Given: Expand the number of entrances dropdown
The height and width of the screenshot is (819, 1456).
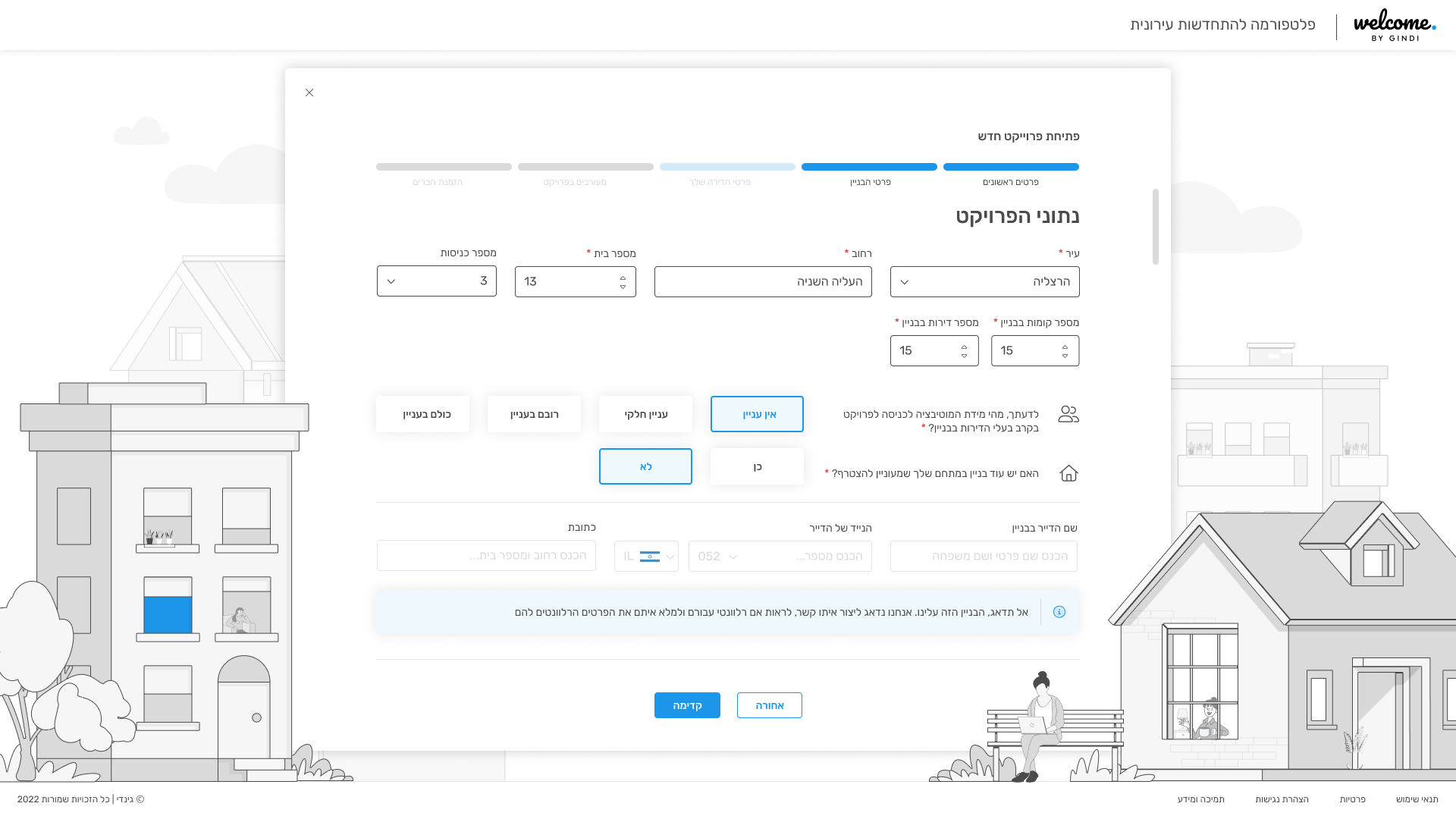Looking at the screenshot, I should (x=437, y=281).
